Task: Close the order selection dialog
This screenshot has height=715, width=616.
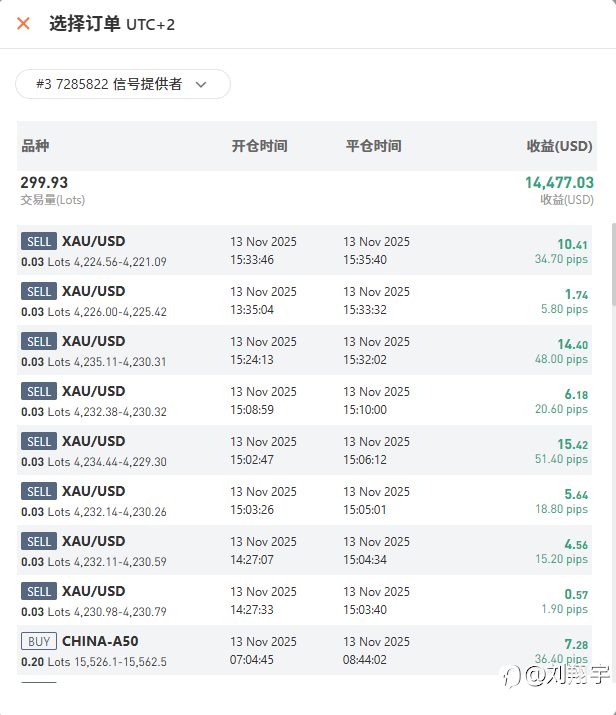Action: click(23, 23)
